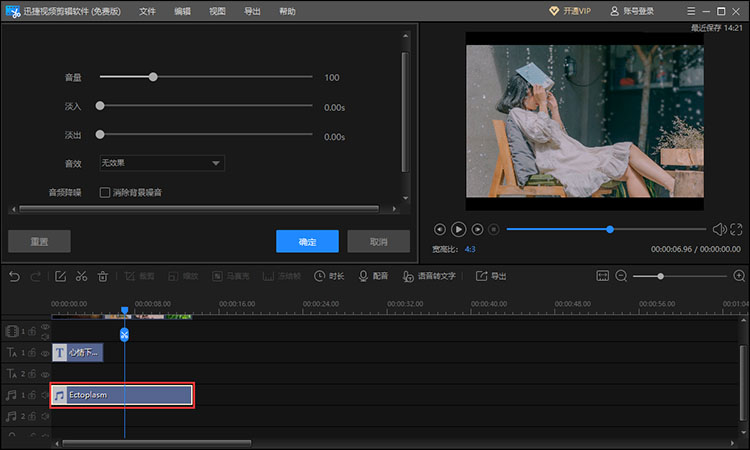Change the 4:3 aspect ratio link
The image size is (750, 450).
click(470, 249)
